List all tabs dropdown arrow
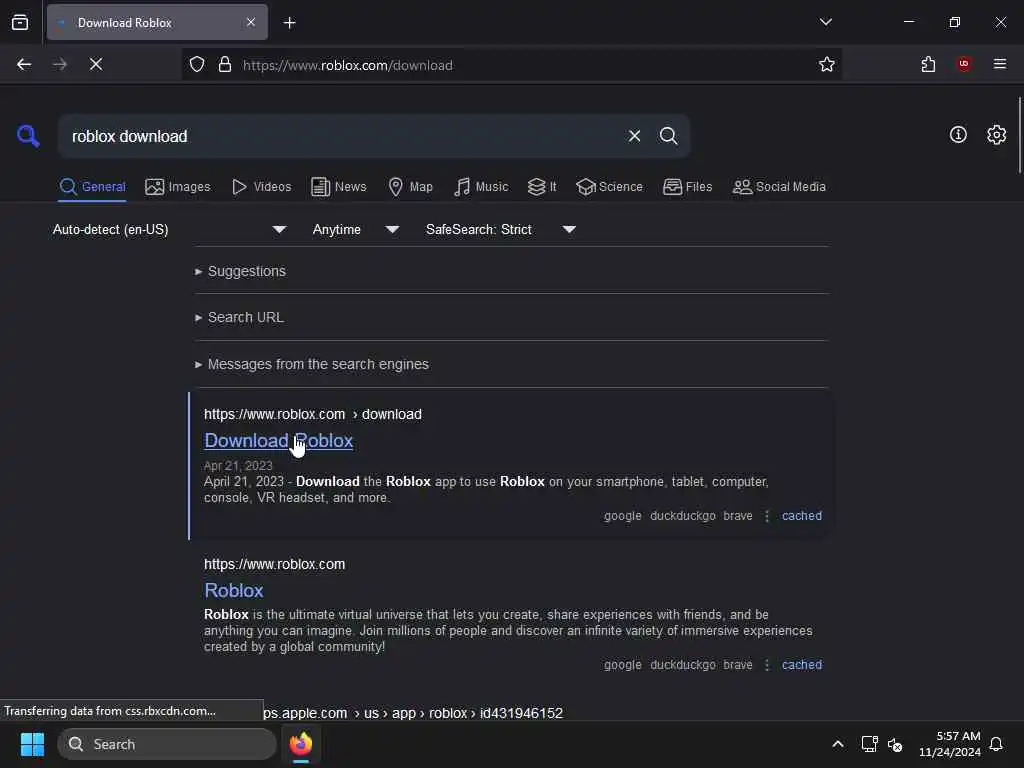This screenshot has height=768, width=1024. coord(825,22)
